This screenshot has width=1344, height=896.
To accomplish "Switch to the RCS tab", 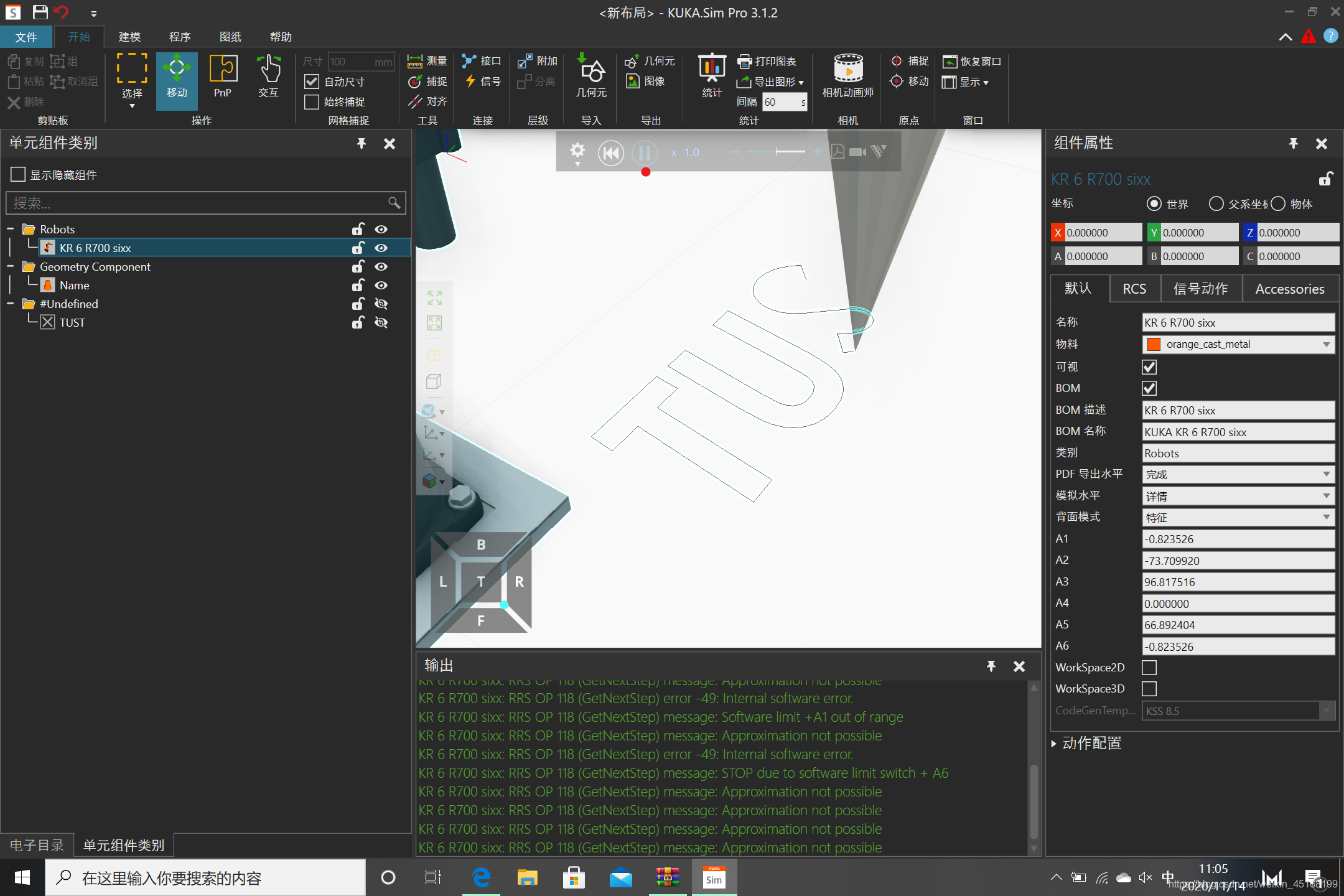I will click(x=1134, y=289).
